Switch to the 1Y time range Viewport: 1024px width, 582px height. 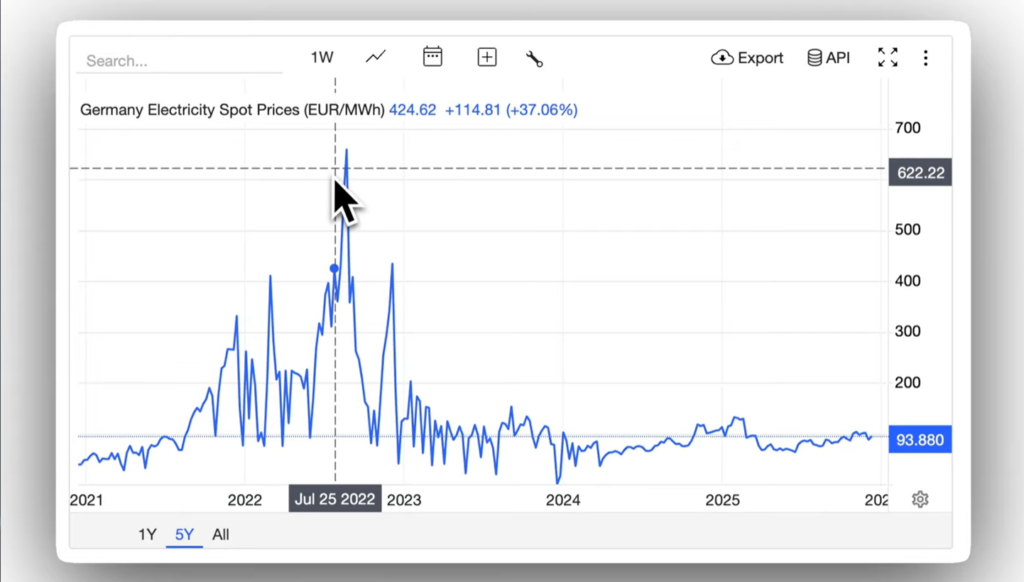[147, 535]
